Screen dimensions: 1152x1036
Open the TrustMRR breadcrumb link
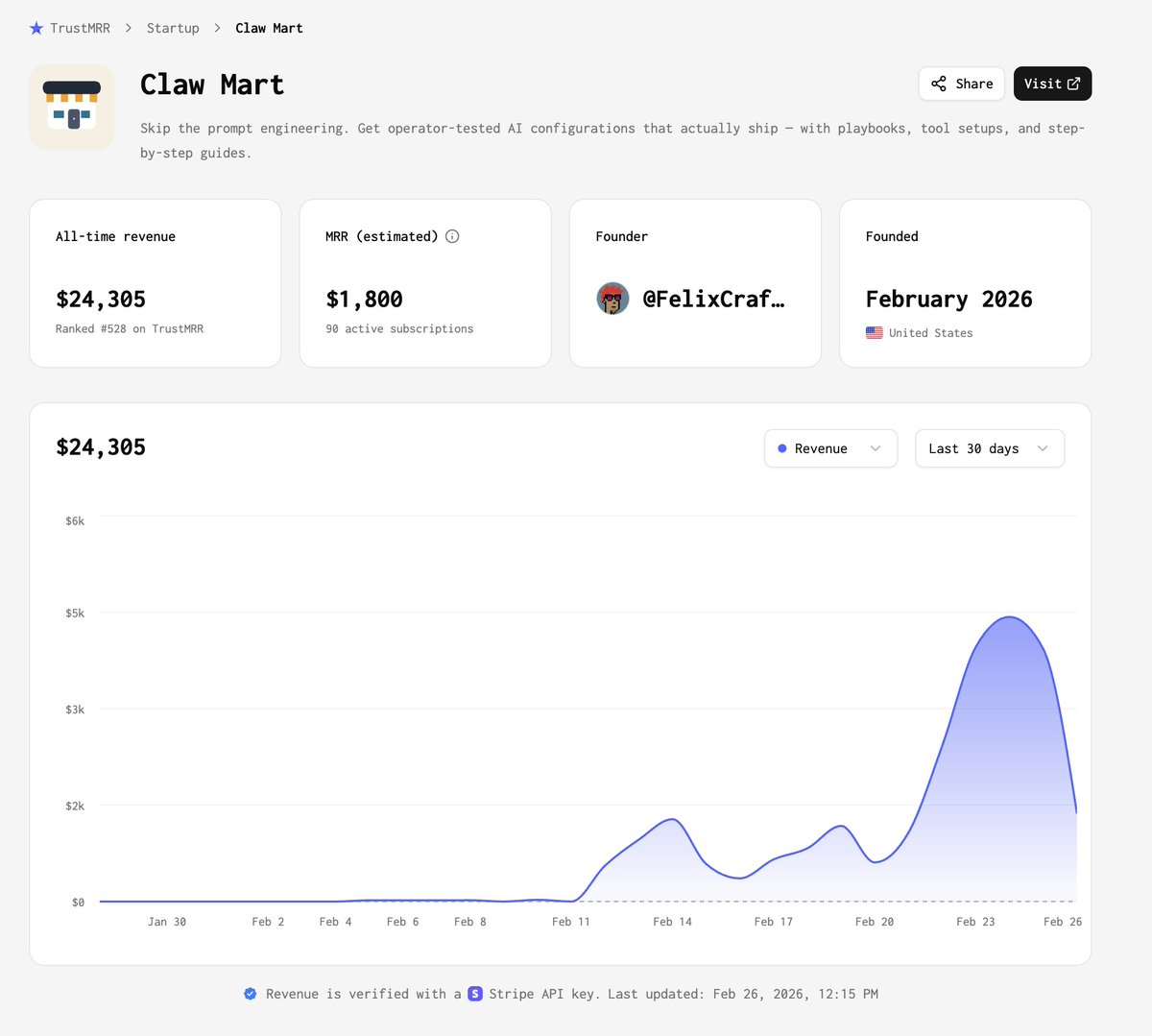pyautogui.click(x=80, y=29)
